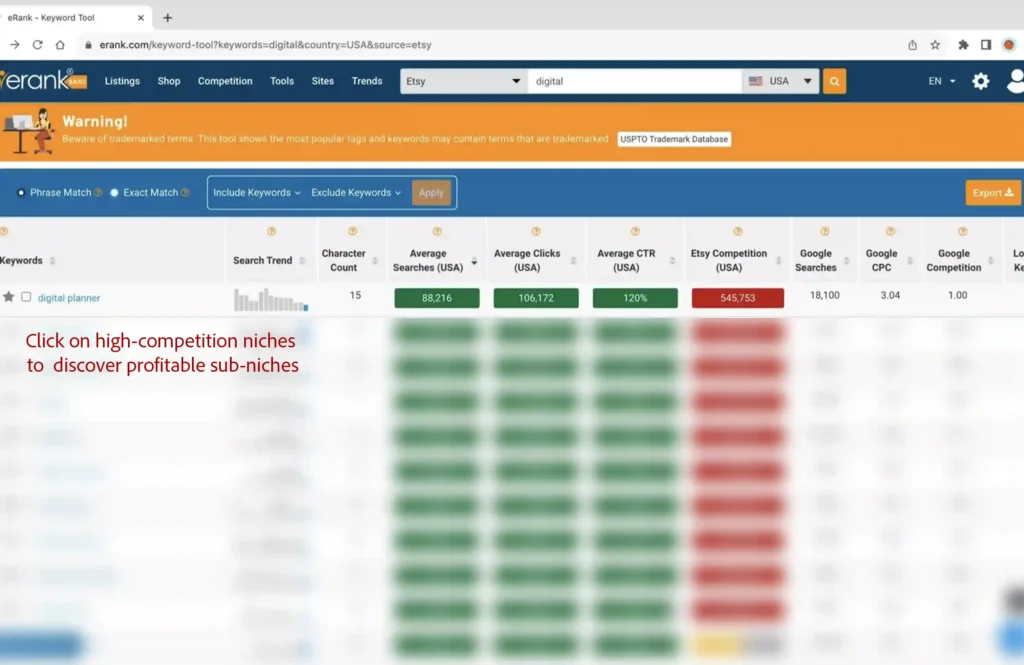Open the USA country dropdown
Screen dimensions: 1024x665
point(780,81)
